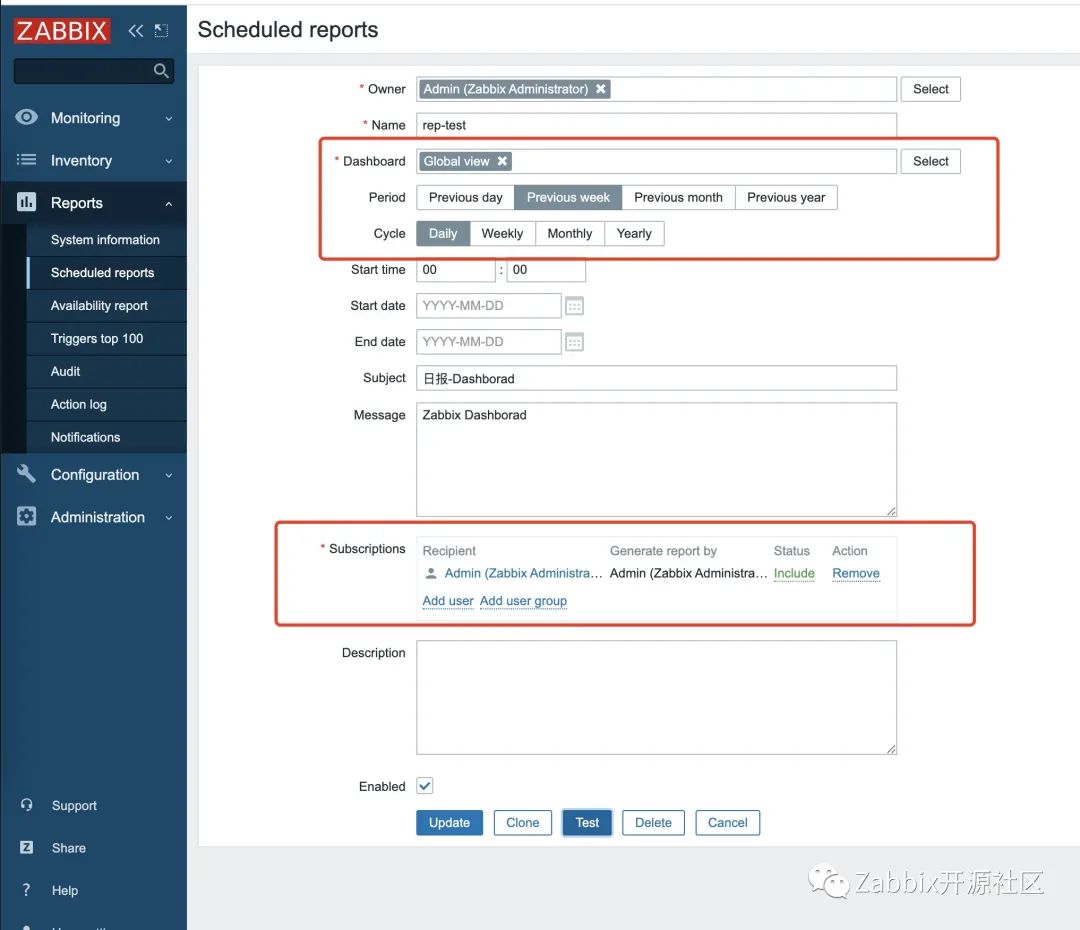Viewport: 1080px width, 930px height.
Task: Click the Test button
Action: [588, 823]
